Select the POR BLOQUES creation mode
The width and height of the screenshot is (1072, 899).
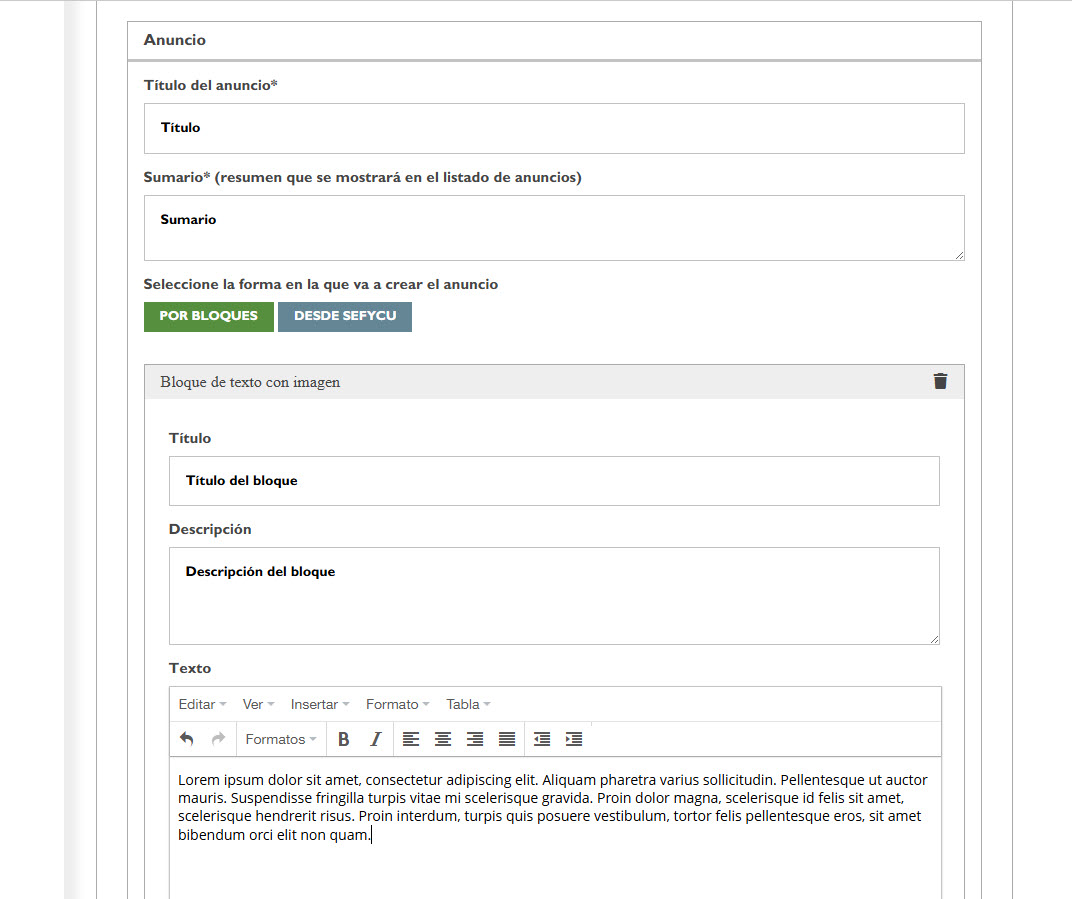click(209, 316)
